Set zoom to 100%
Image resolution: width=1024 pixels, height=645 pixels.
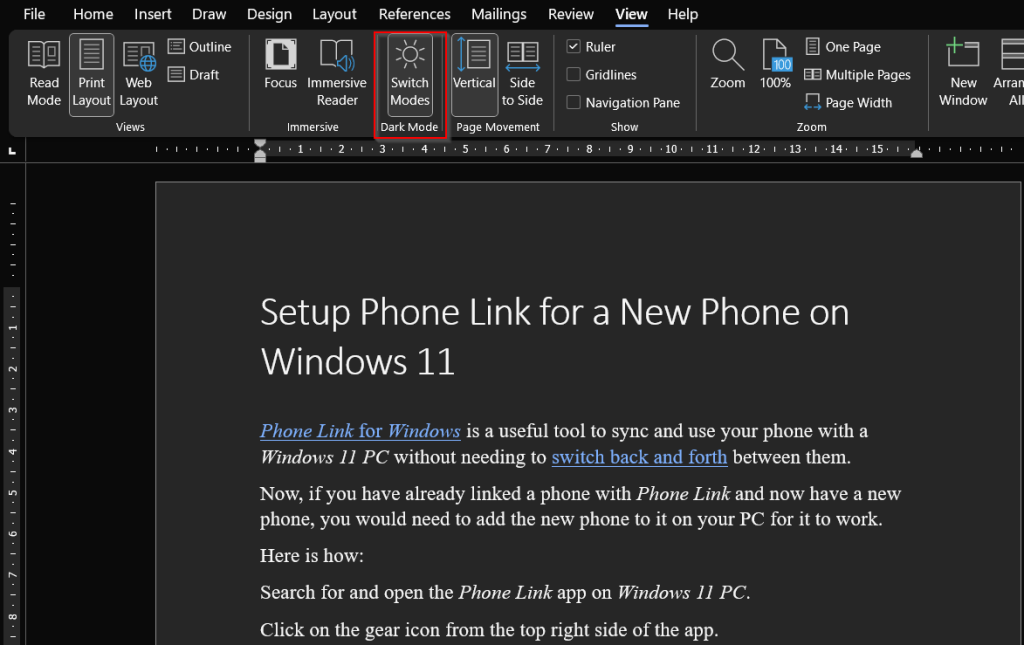[775, 65]
